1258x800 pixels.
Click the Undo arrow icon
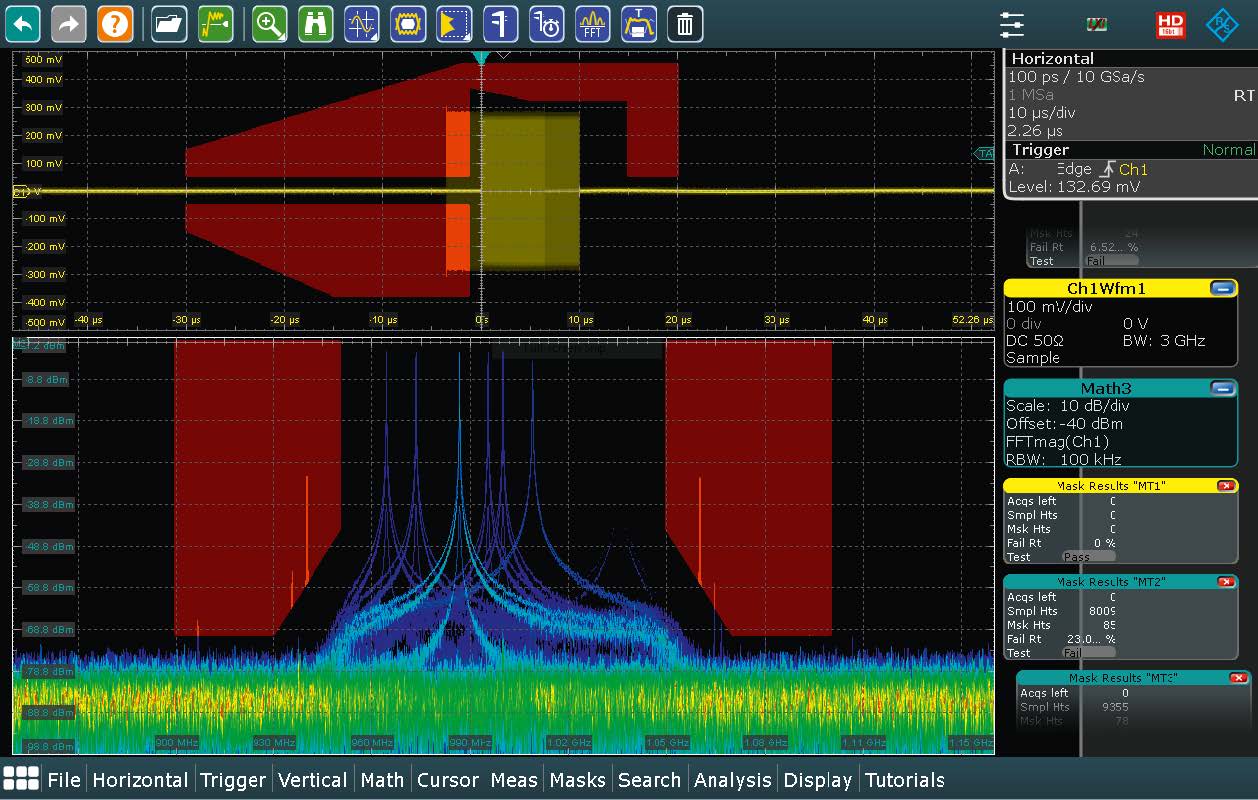point(24,24)
